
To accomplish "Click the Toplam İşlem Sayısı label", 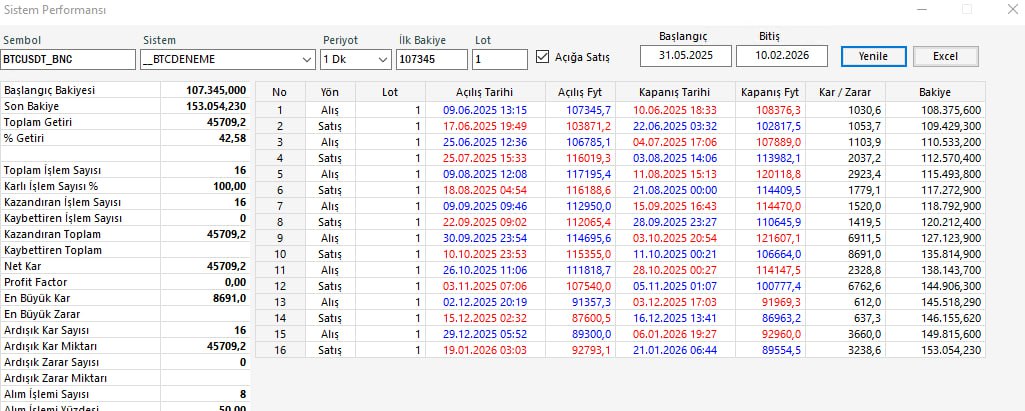I will (52, 170).
